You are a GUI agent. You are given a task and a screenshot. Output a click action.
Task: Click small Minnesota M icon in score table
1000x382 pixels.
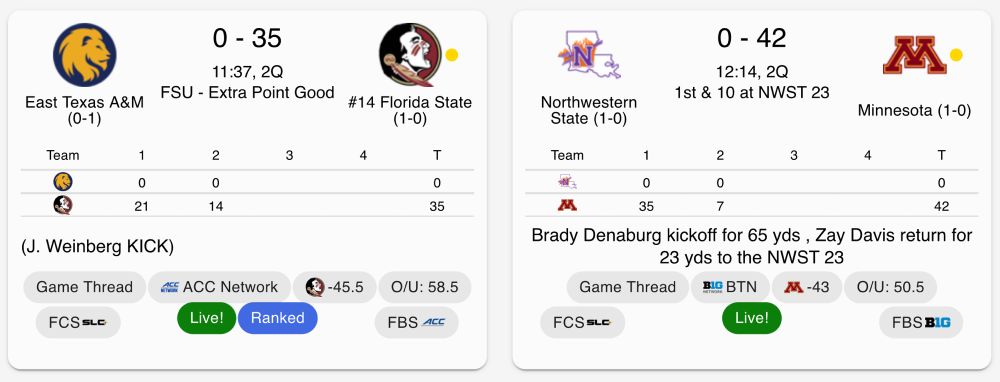(x=567, y=206)
